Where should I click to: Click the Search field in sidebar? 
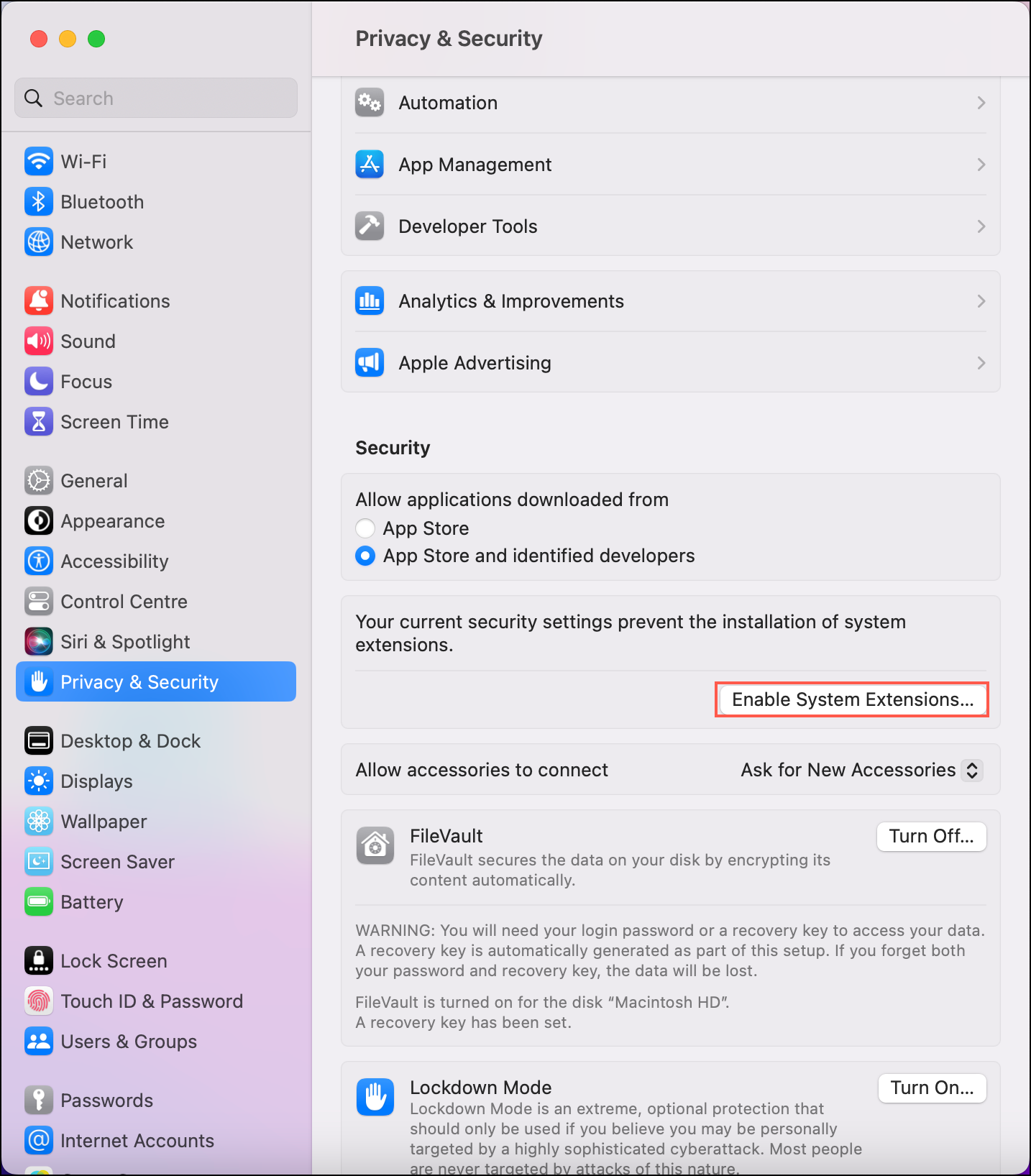156,98
